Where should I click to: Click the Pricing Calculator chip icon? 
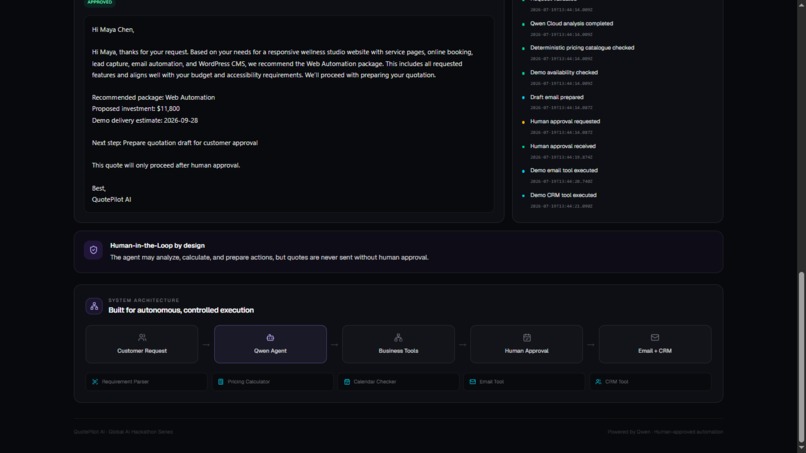[221, 382]
